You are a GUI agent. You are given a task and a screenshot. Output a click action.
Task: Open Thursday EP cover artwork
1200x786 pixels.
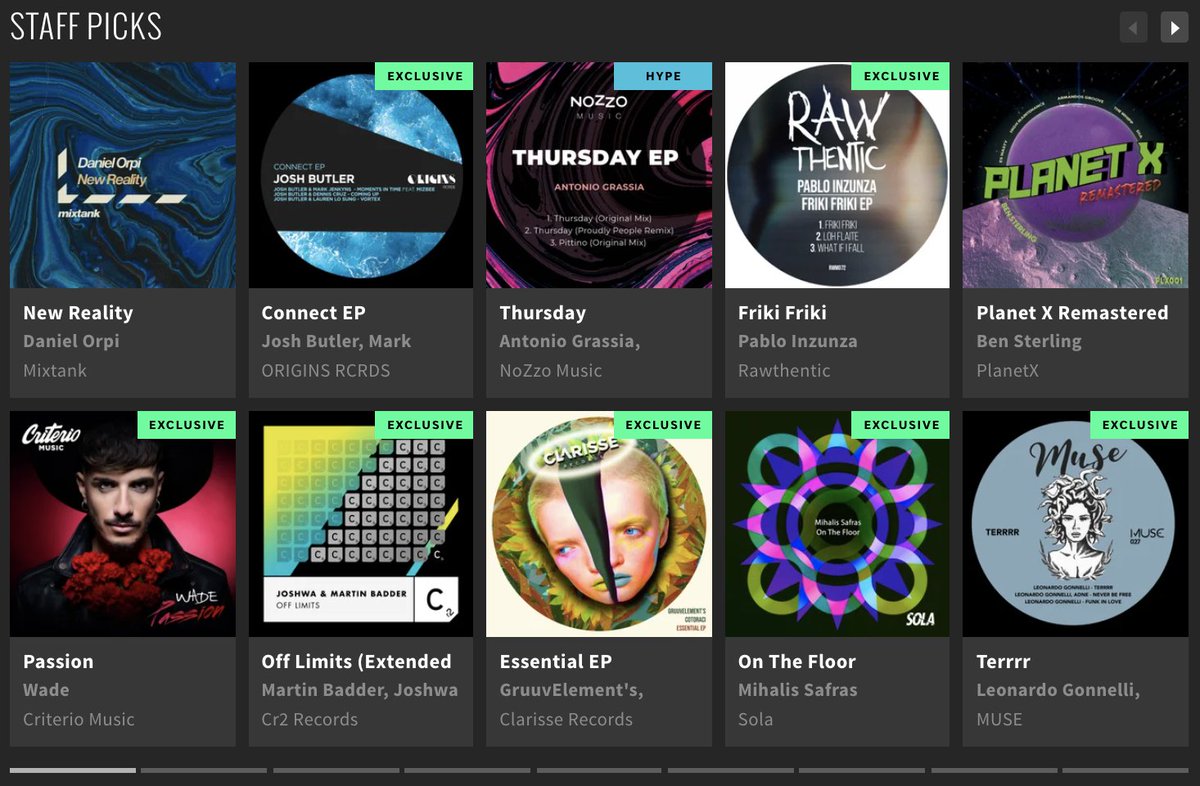click(x=599, y=175)
